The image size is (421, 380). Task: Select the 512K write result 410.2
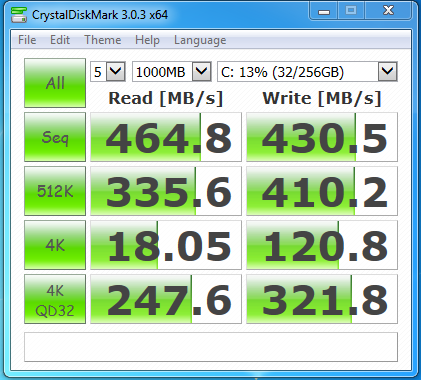click(322, 191)
